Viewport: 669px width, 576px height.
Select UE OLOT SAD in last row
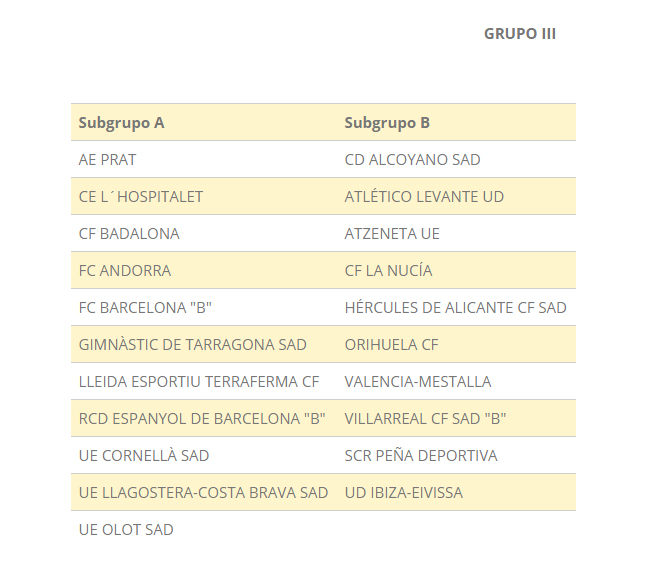(126, 529)
